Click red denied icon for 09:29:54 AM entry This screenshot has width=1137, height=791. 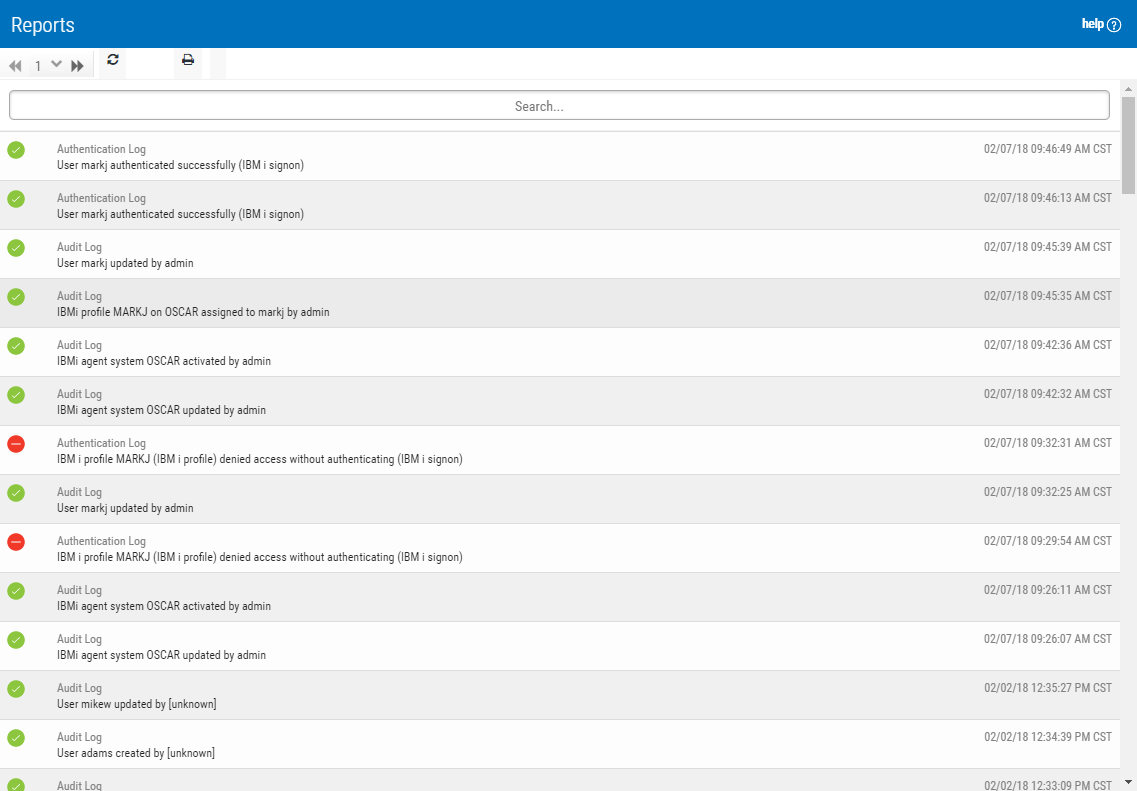(16, 542)
